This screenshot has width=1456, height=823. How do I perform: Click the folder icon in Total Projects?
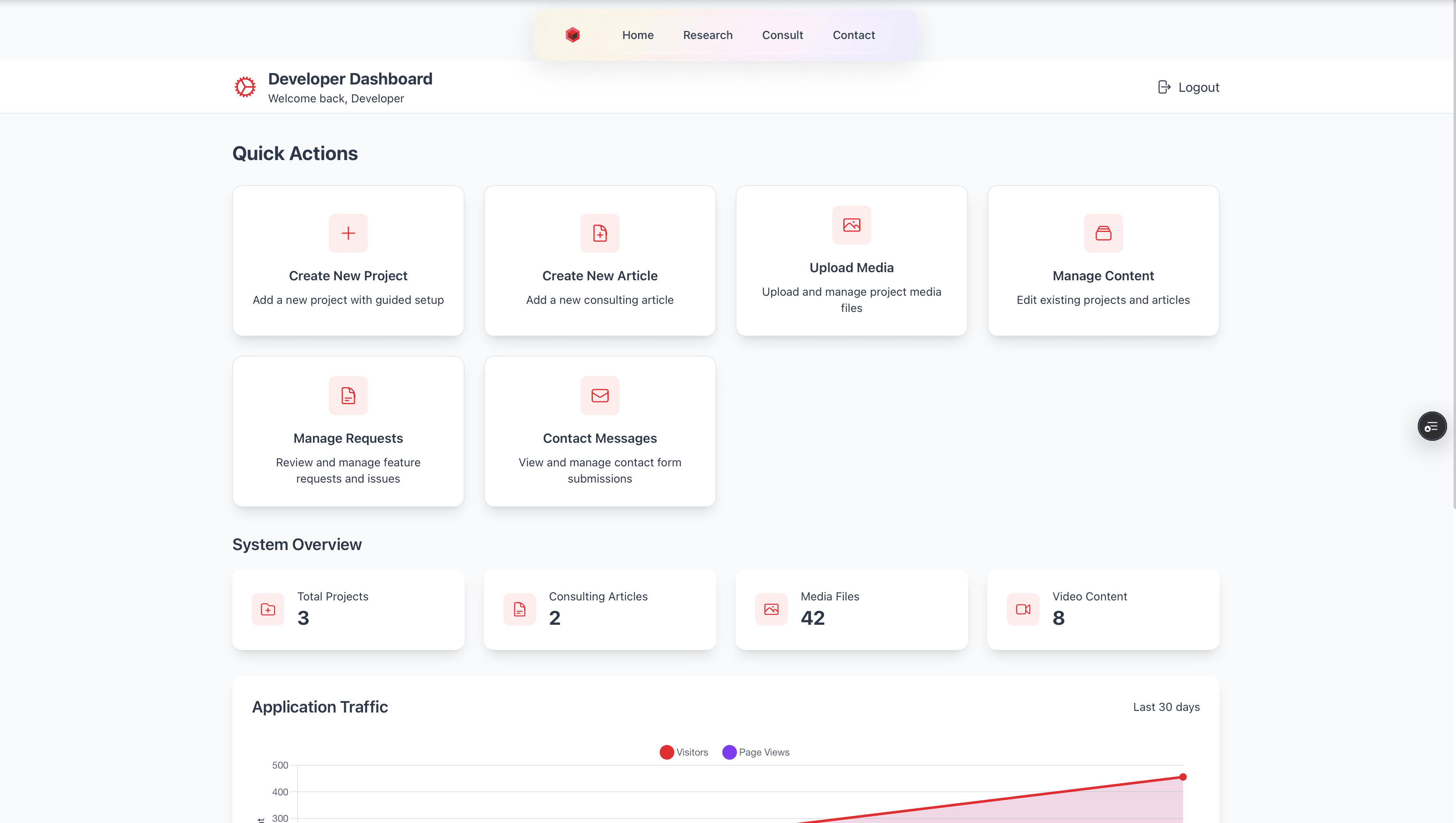[268, 609]
